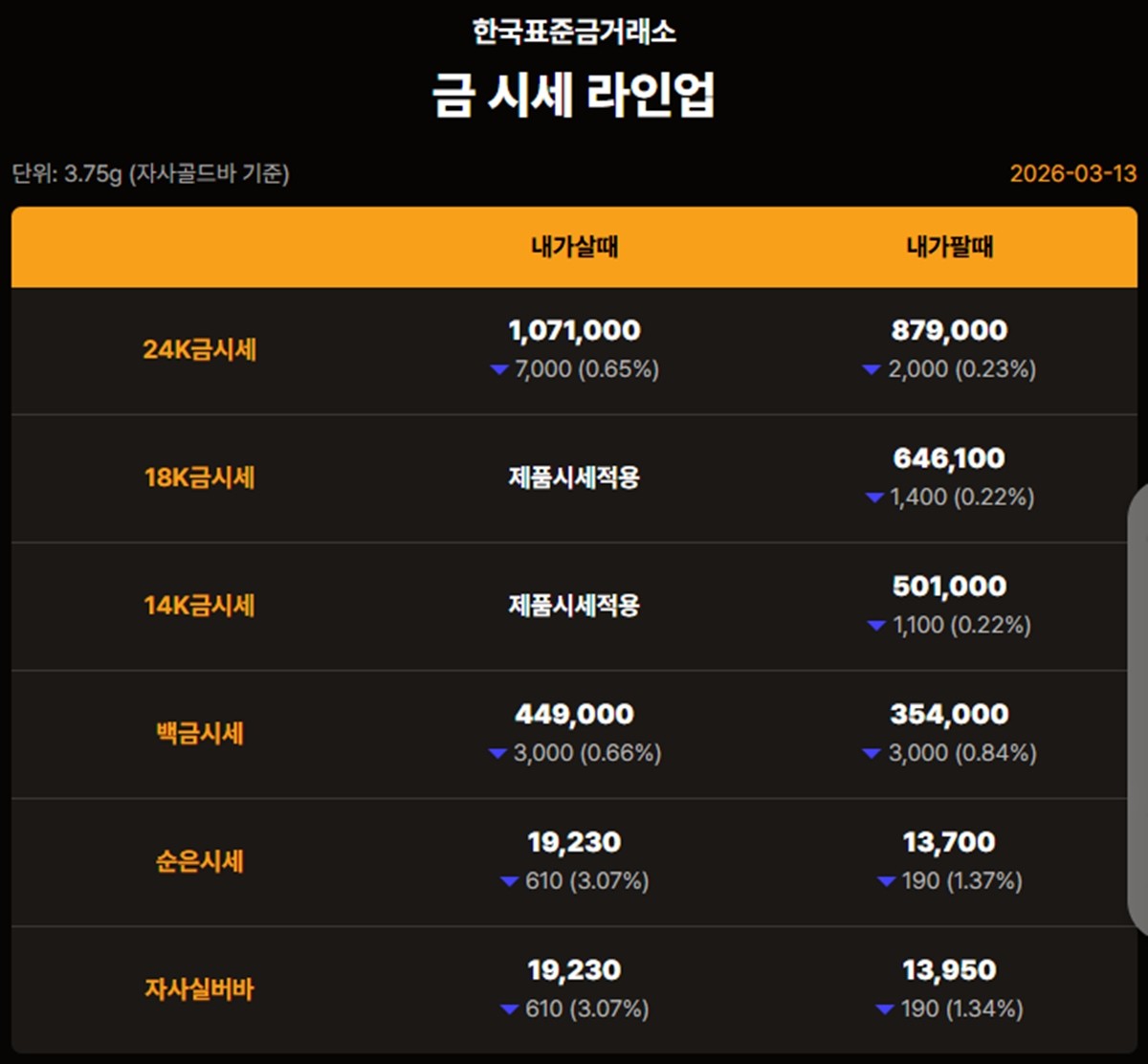The height and width of the screenshot is (1064, 1148).
Task: Click the down arrow beside 190 (1.34%)
Action: 885,1009
